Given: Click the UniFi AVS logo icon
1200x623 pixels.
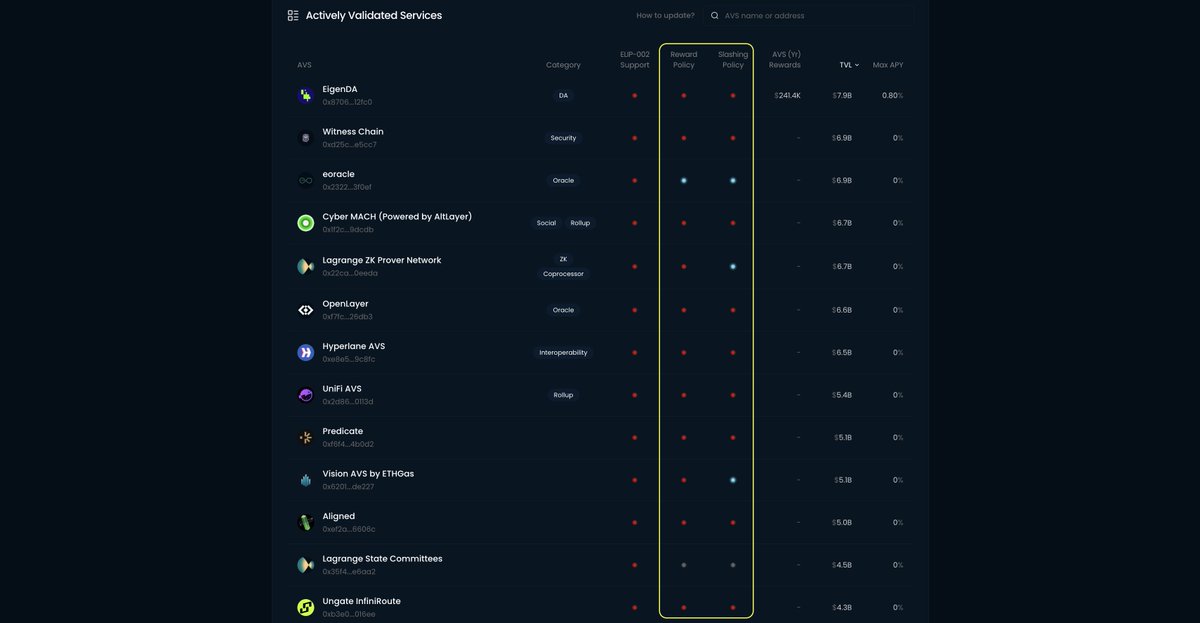Looking at the screenshot, I should coord(306,395).
